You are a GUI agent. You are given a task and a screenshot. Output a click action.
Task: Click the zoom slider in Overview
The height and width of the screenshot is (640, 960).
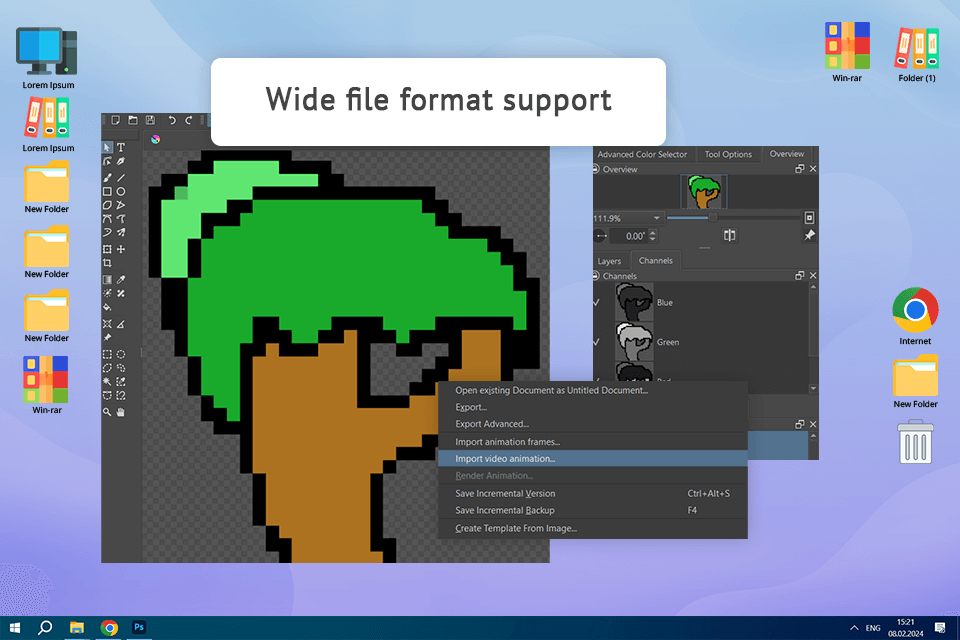[733, 217]
